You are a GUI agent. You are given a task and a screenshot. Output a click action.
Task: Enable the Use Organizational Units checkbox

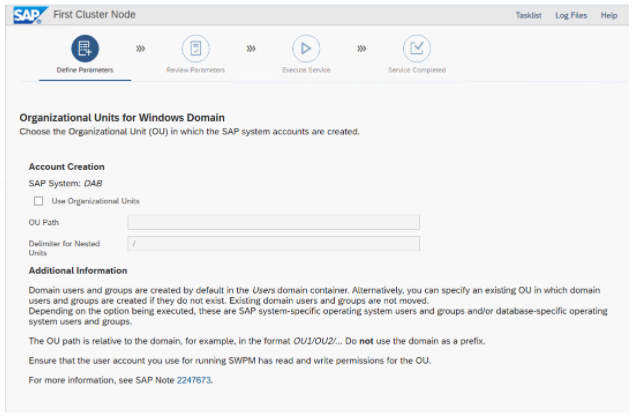tap(38, 201)
